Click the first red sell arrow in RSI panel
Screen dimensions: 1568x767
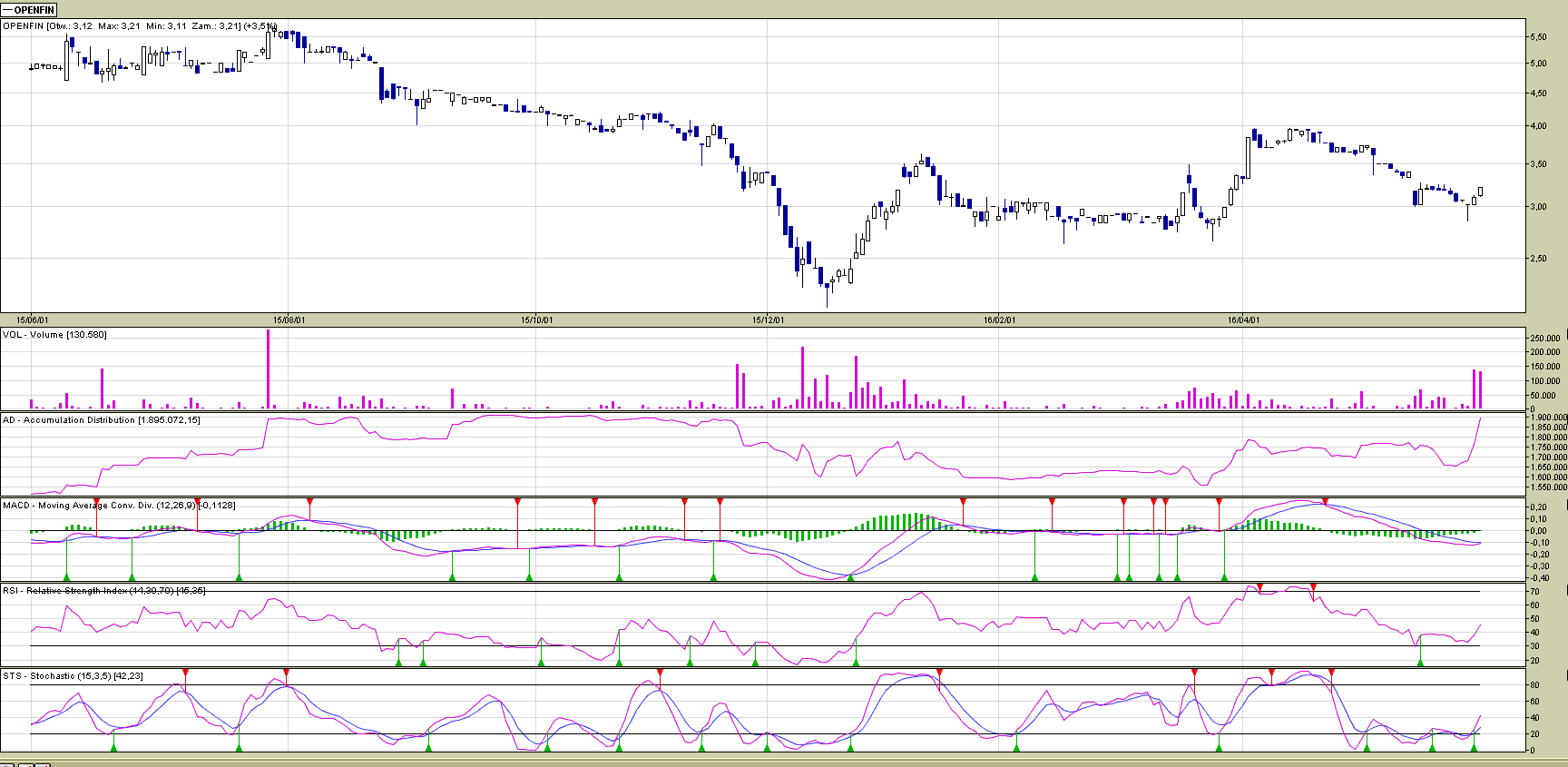[1259, 587]
